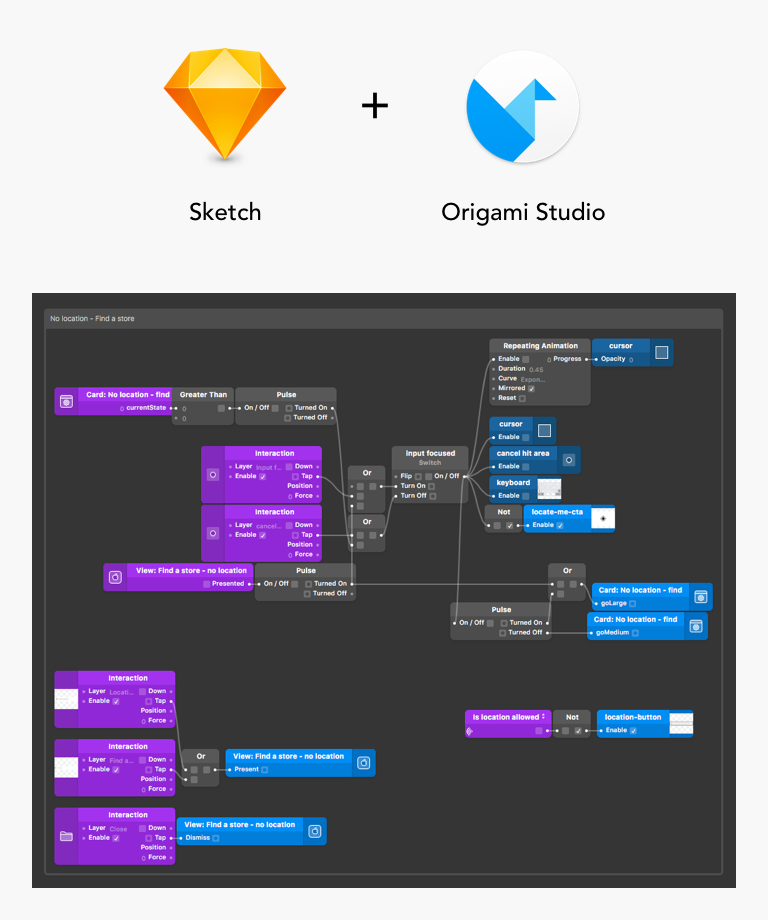Click the small icon under Is location allowed
Viewport: 768px width, 920px height.
coord(469,731)
